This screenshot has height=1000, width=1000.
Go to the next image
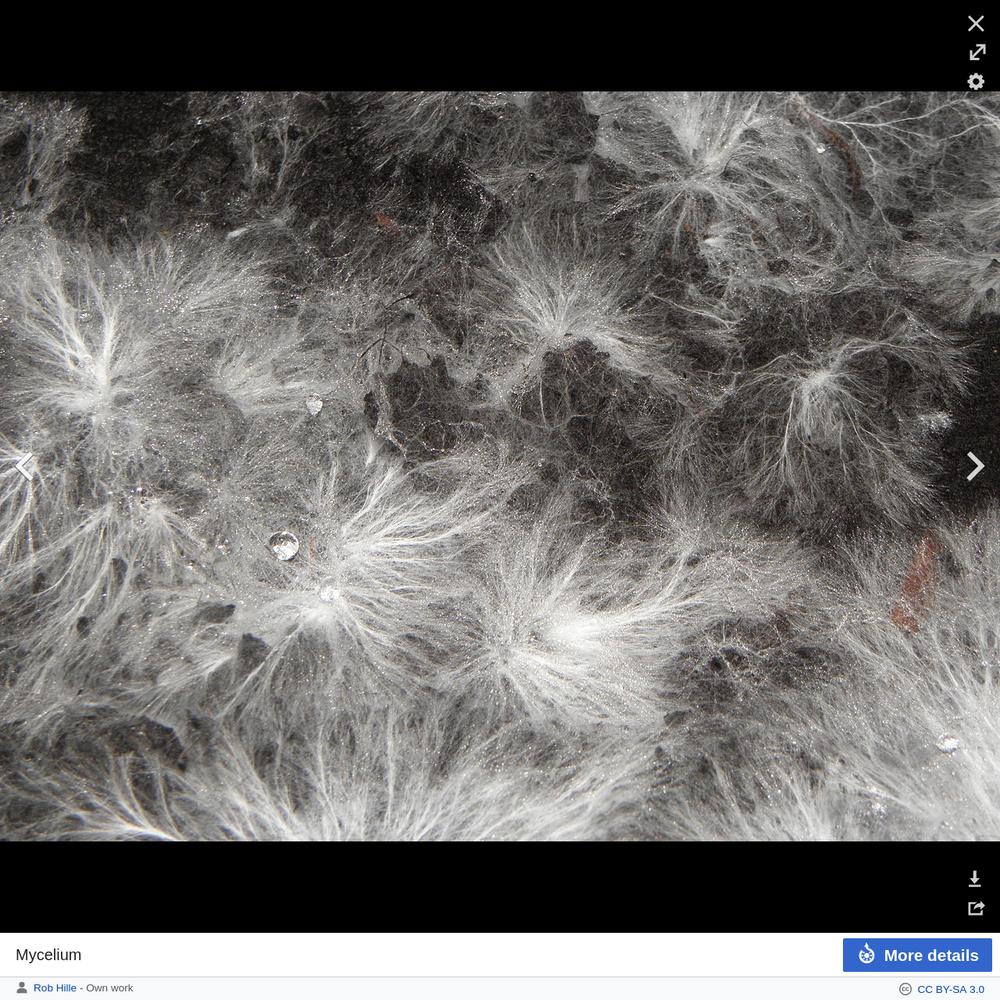[x=975, y=466]
